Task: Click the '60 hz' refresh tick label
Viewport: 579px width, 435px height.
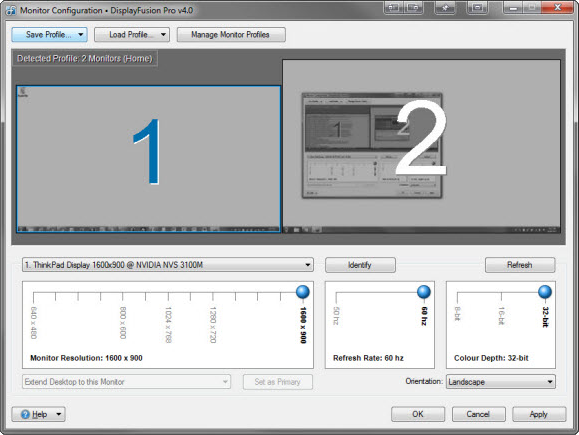Action: point(424,316)
